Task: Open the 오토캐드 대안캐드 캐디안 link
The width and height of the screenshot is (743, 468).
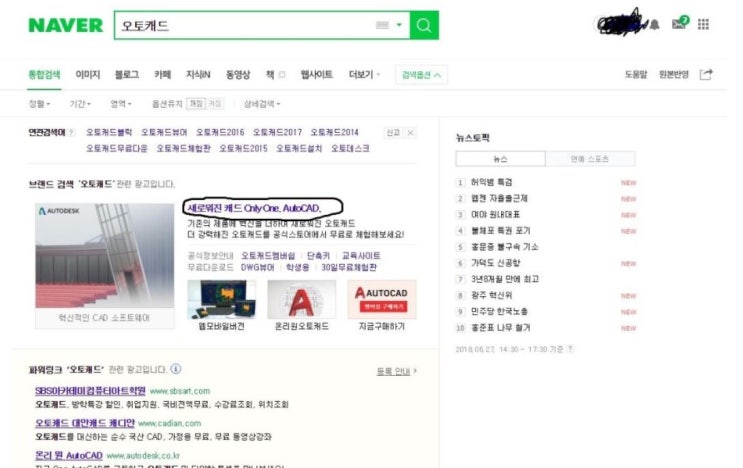Action: 85,423
